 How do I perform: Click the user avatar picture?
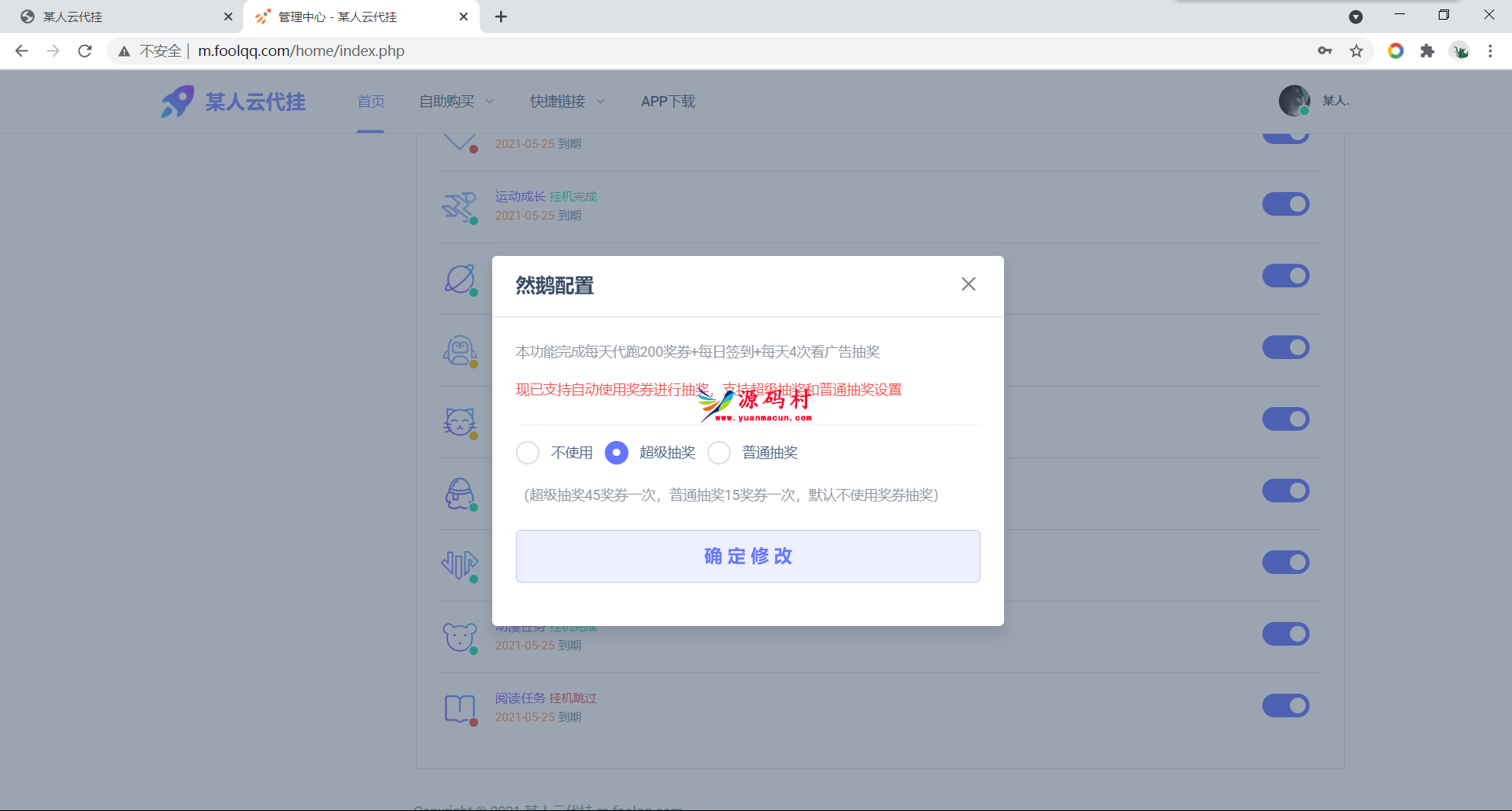(x=1294, y=101)
